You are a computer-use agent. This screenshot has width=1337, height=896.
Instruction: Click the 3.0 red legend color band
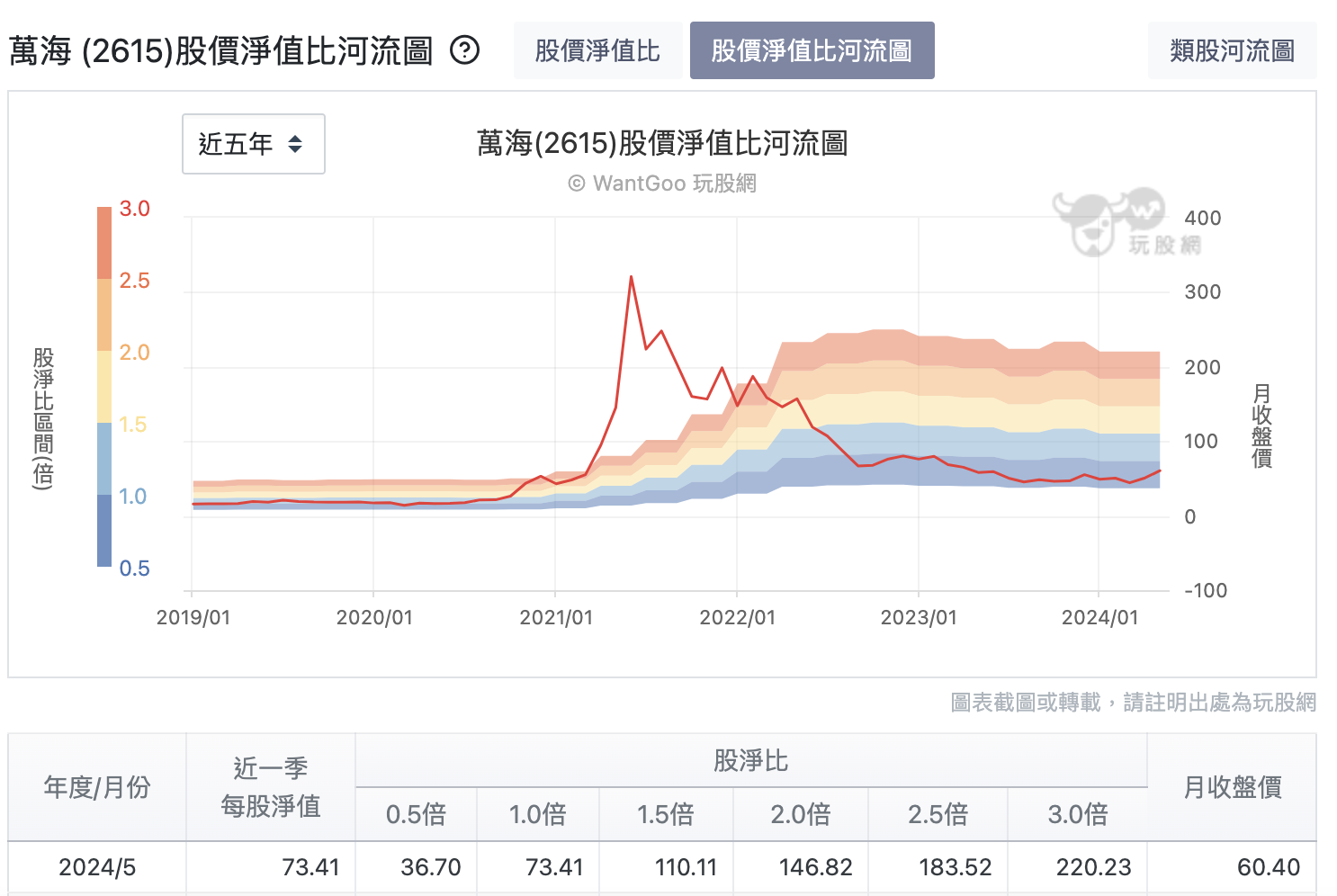point(104,243)
